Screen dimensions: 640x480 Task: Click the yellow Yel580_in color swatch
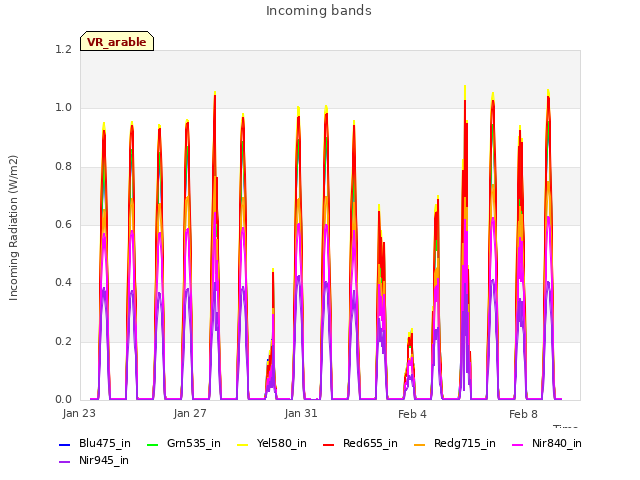(242, 444)
